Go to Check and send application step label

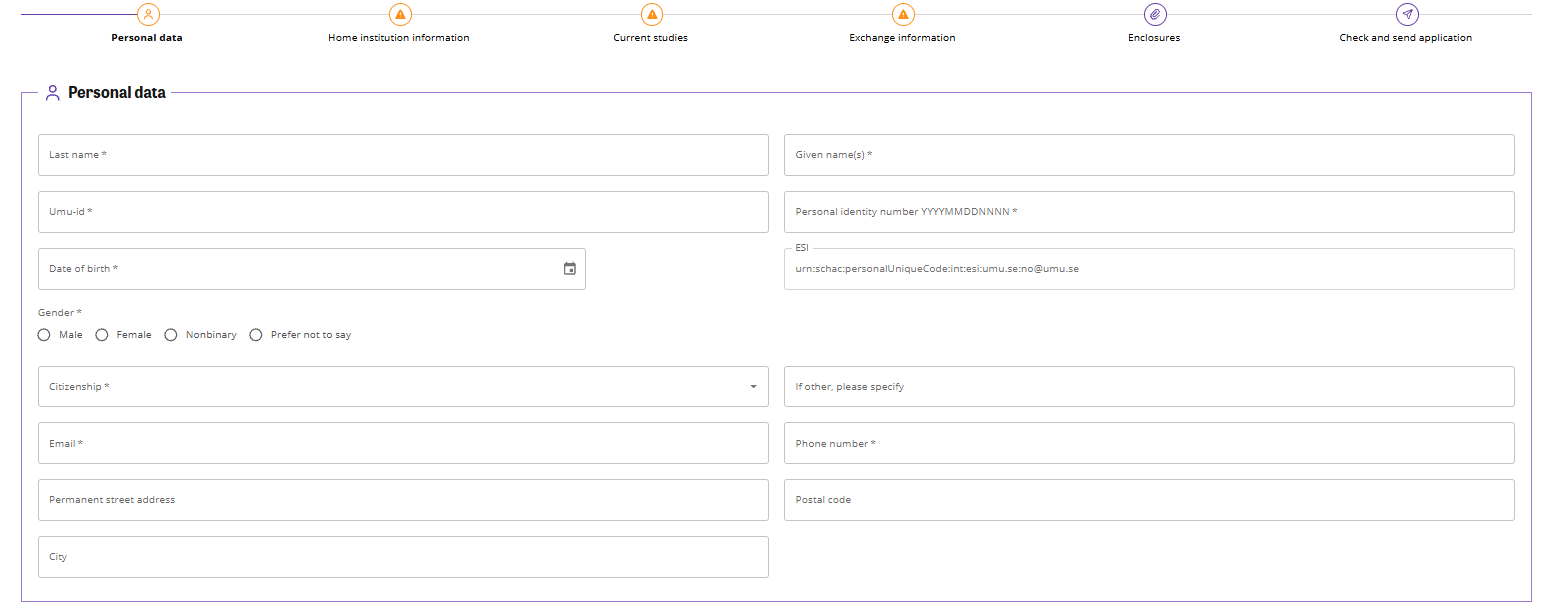click(1405, 38)
